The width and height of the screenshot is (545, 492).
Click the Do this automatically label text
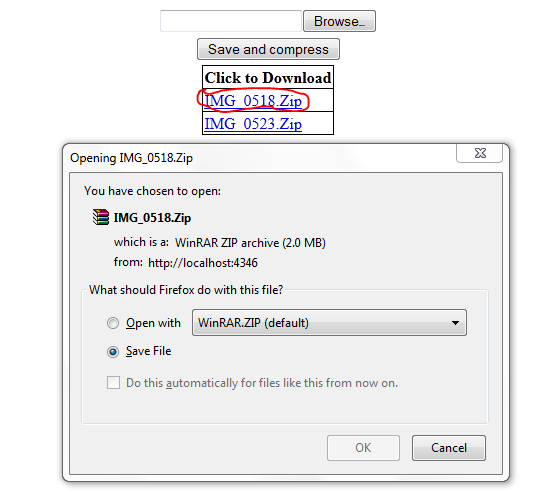tap(262, 383)
